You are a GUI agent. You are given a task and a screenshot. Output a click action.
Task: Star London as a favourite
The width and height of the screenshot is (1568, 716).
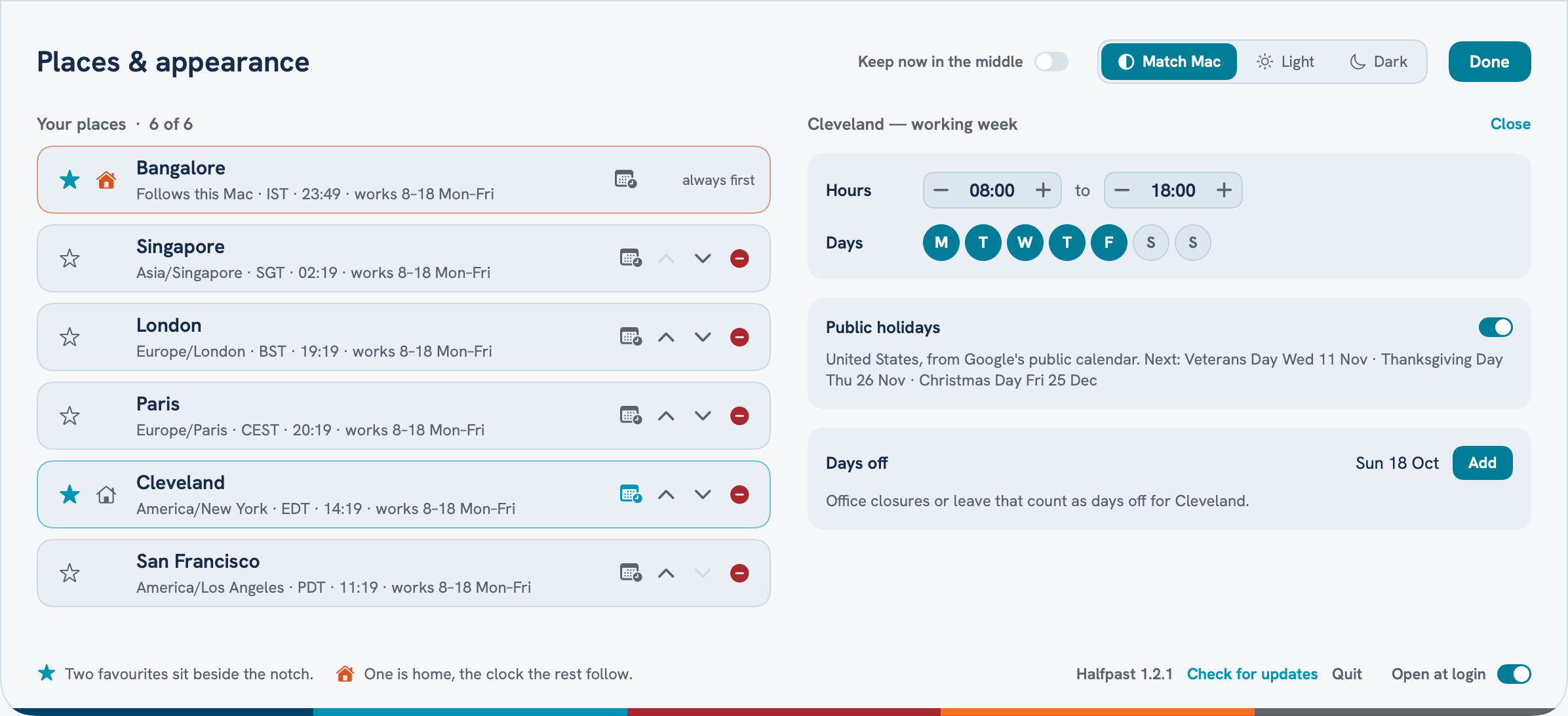[69, 337]
